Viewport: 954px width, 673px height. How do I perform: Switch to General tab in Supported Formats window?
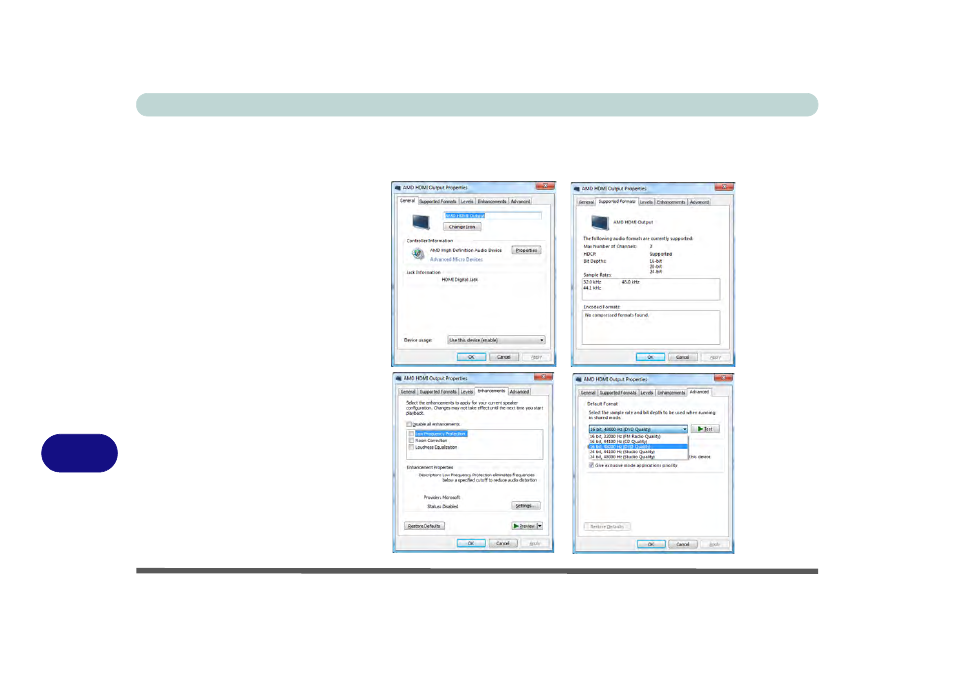click(x=586, y=202)
